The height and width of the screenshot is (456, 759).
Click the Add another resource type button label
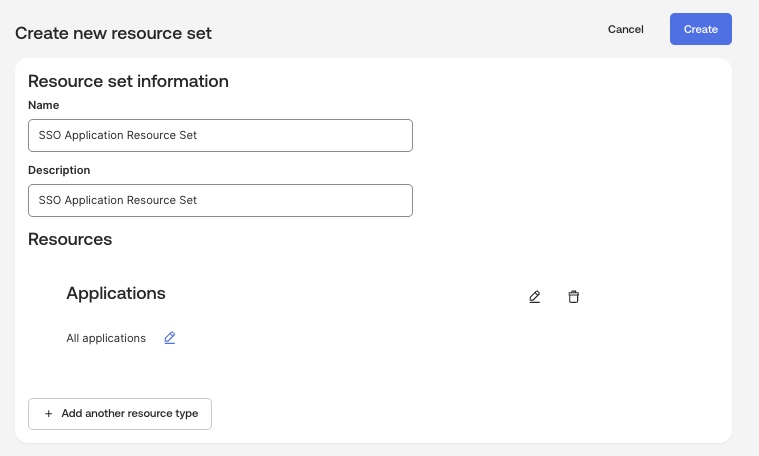[x=129, y=414]
